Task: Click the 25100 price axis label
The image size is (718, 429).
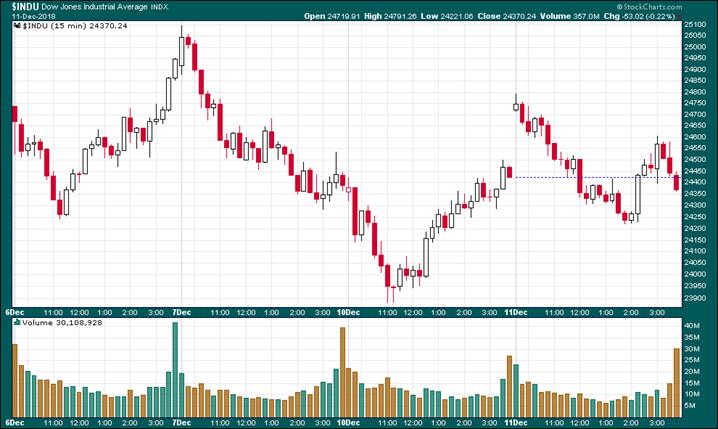Action: [x=695, y=24]
